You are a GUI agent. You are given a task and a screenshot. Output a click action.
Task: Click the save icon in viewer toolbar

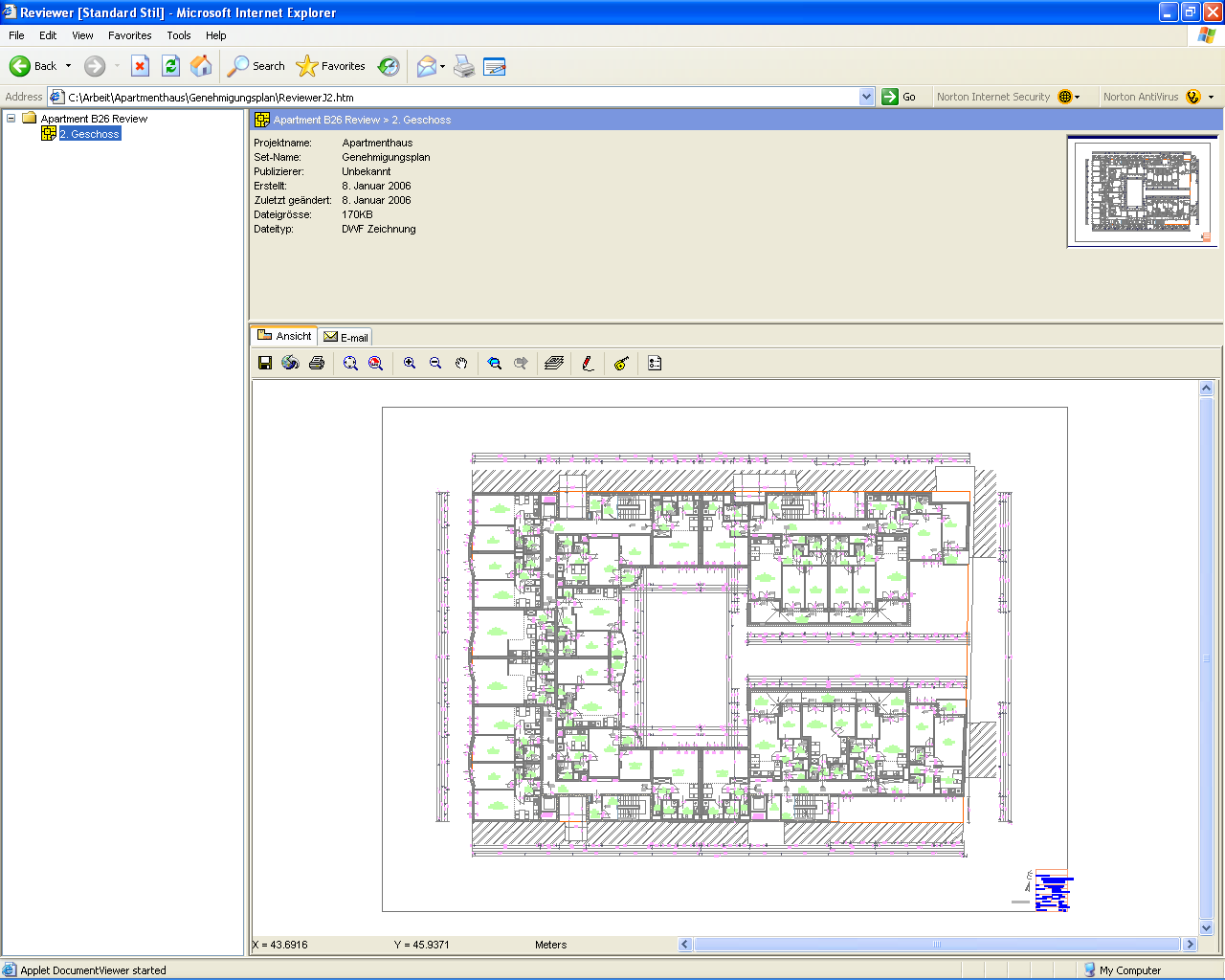click(265, 363)
